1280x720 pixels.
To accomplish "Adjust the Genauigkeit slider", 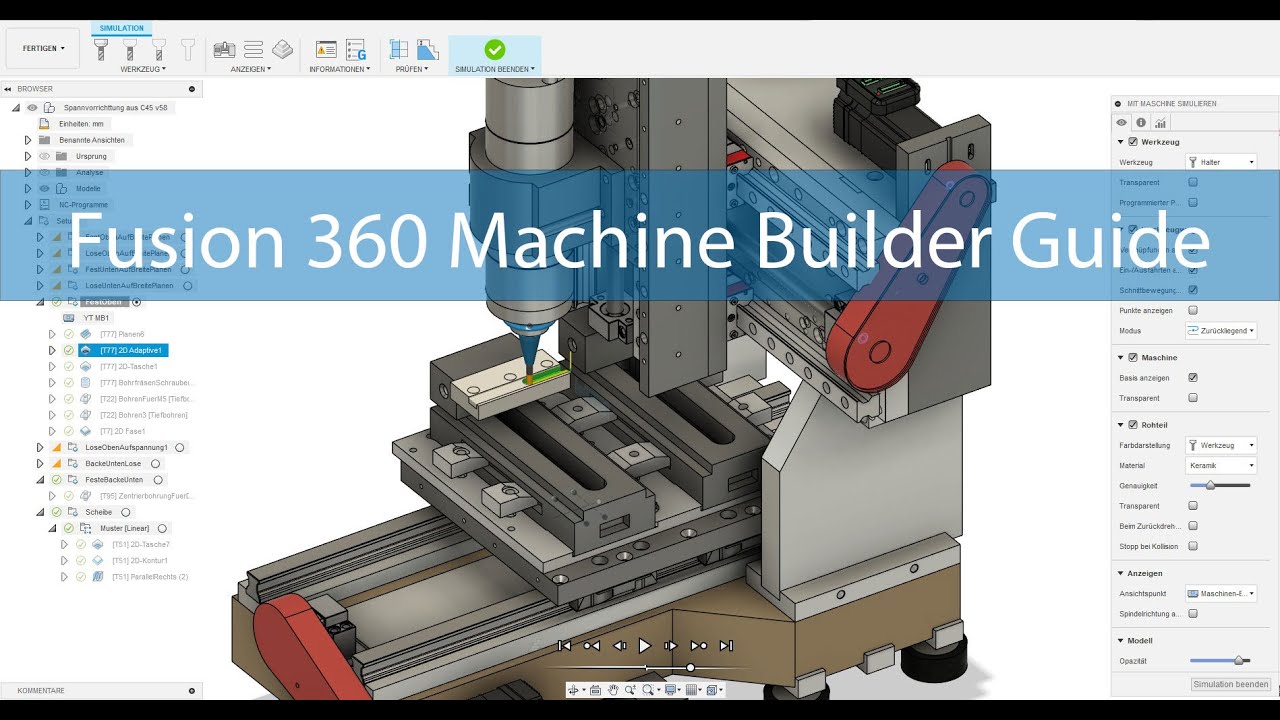I will click(1210, 485).
